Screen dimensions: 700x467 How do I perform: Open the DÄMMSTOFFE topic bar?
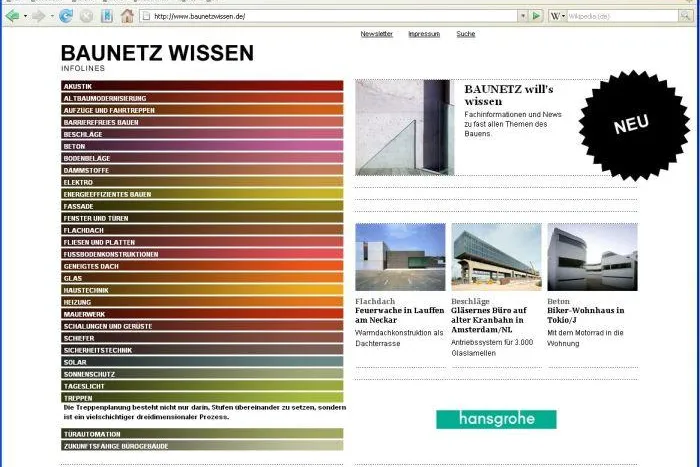click(202, 170)
